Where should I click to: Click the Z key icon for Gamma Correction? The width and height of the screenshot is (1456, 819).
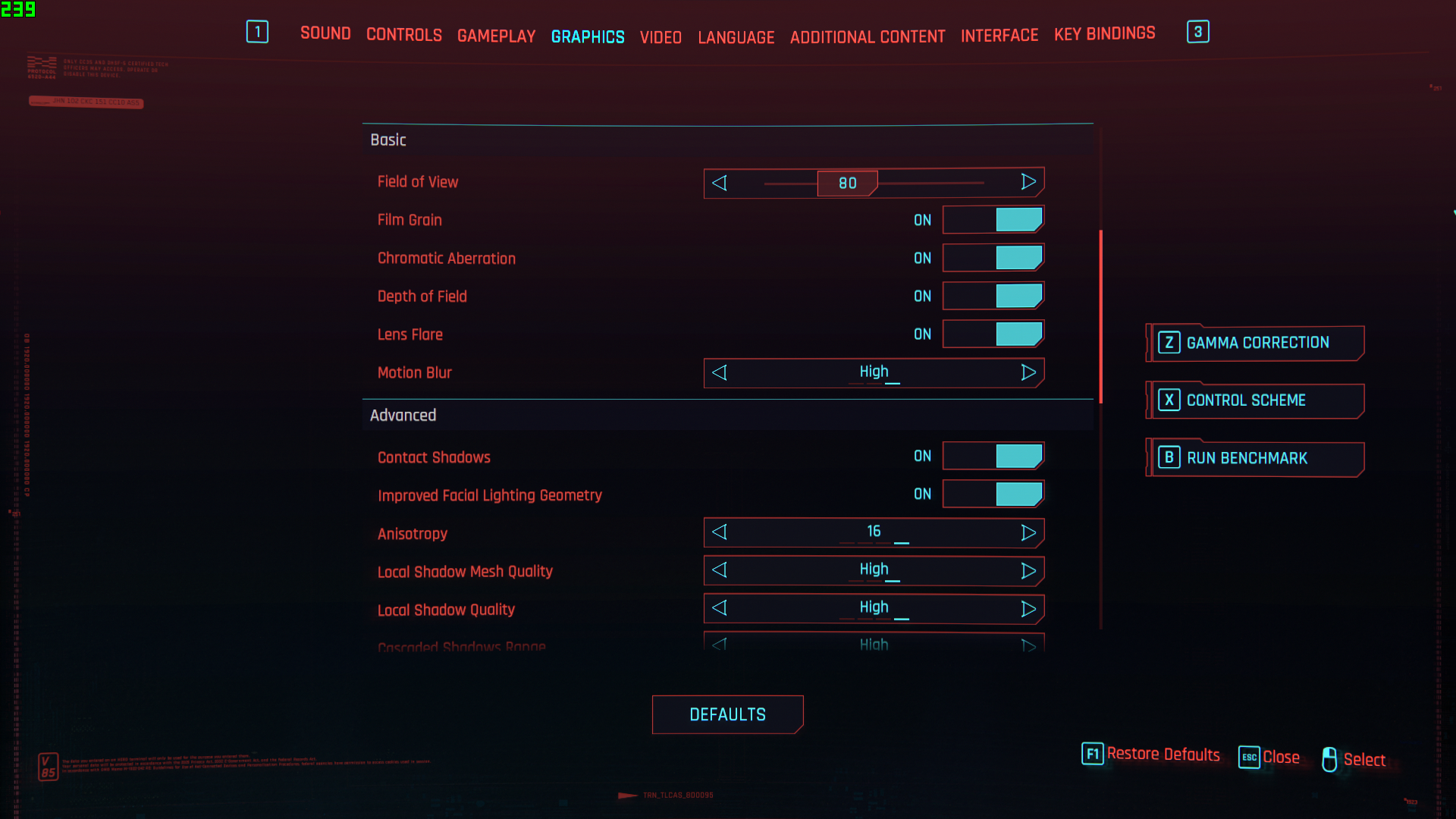1169,343
